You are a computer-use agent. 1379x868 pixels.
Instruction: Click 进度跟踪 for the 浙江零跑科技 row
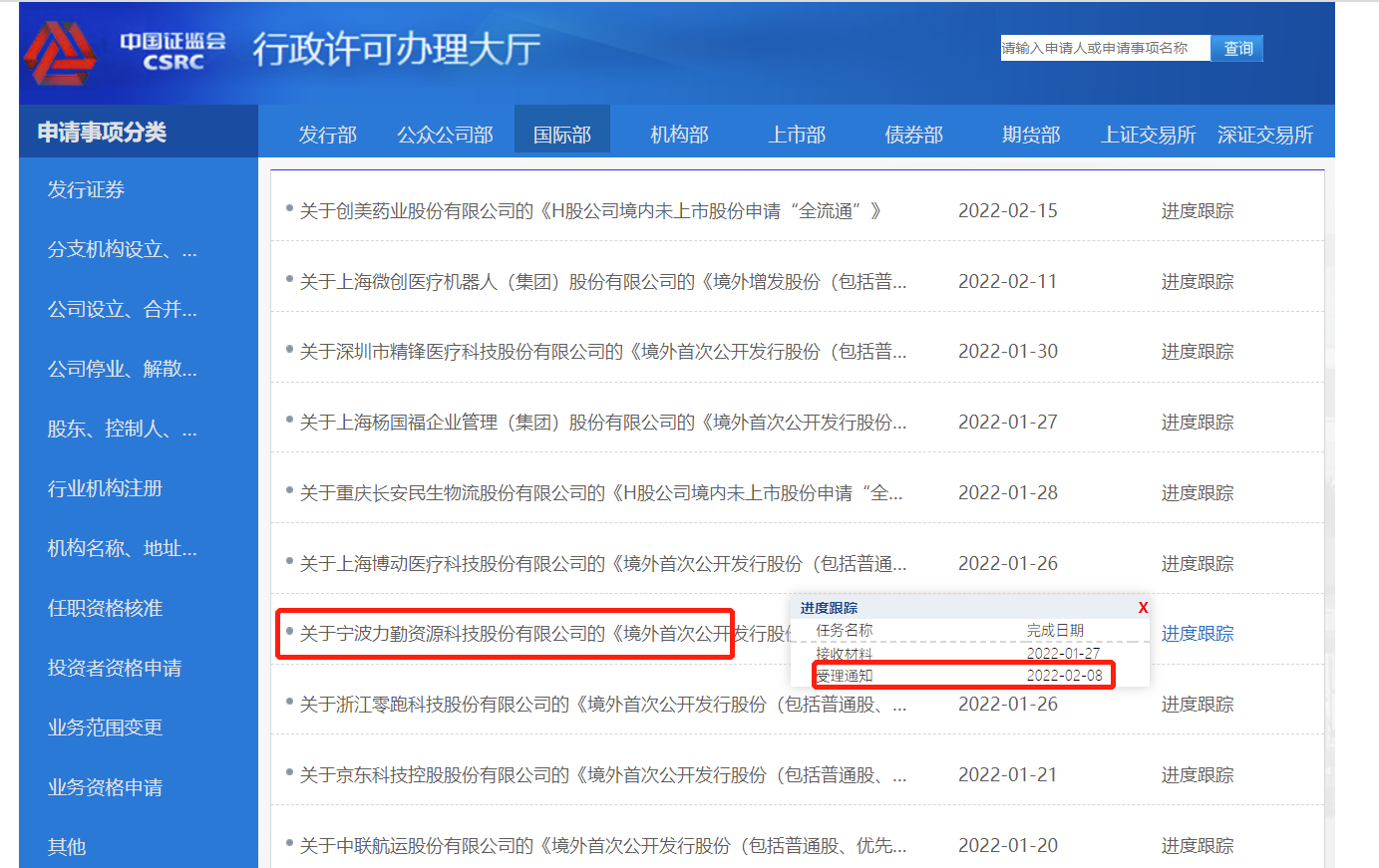(1198, 705)
